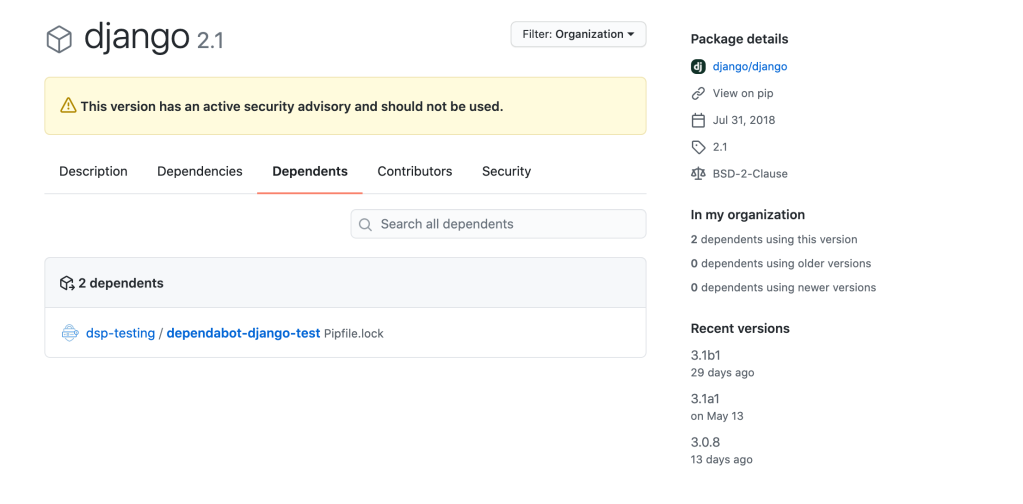The height and width of the screenshot is (504, 1023).
Task: Click the package icon in 2 dependents header
Action: (x=67, y=283)
